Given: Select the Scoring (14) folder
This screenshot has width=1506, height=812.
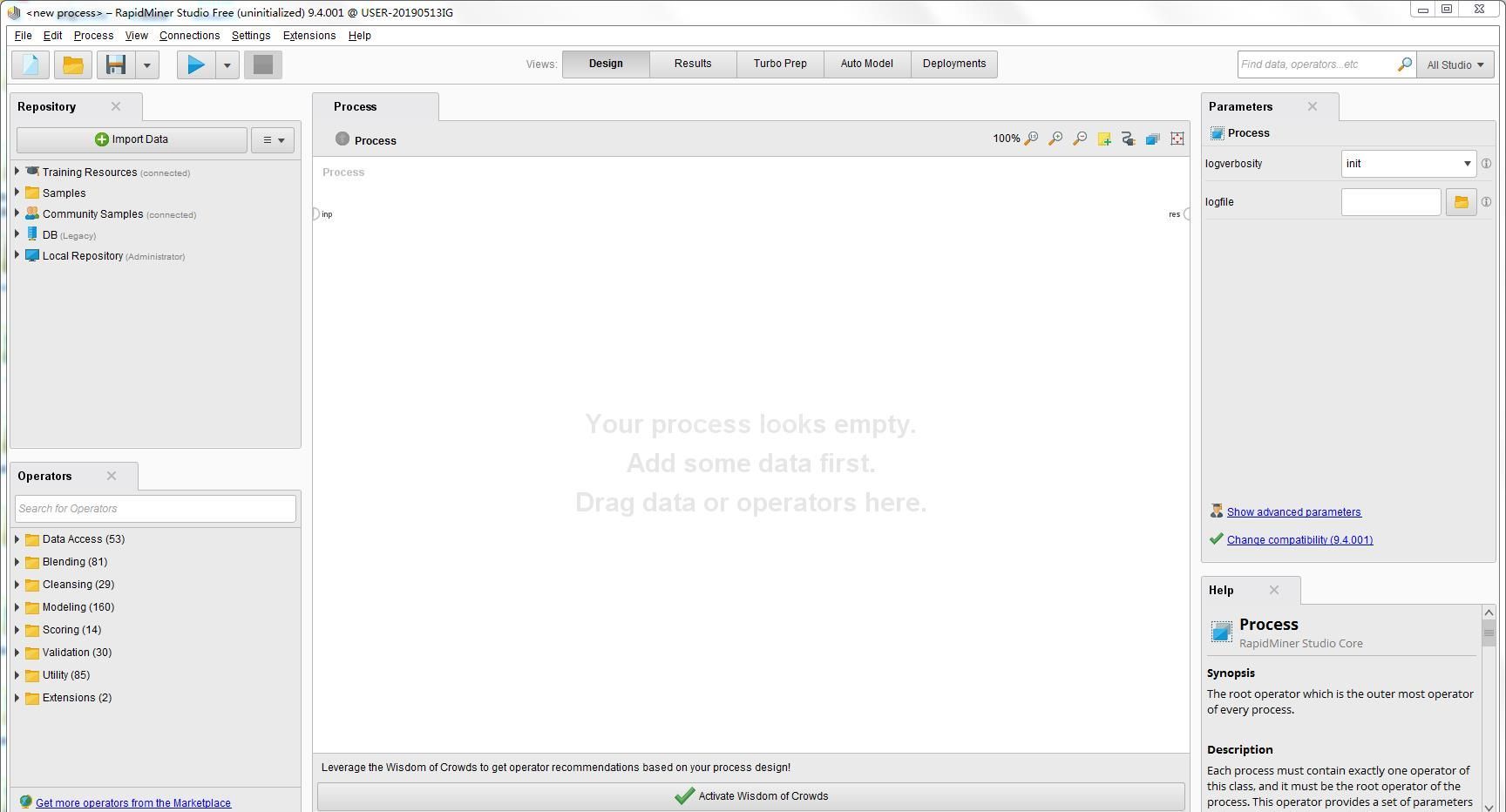Looking at the screenshot, I should [x=71, y=630].
